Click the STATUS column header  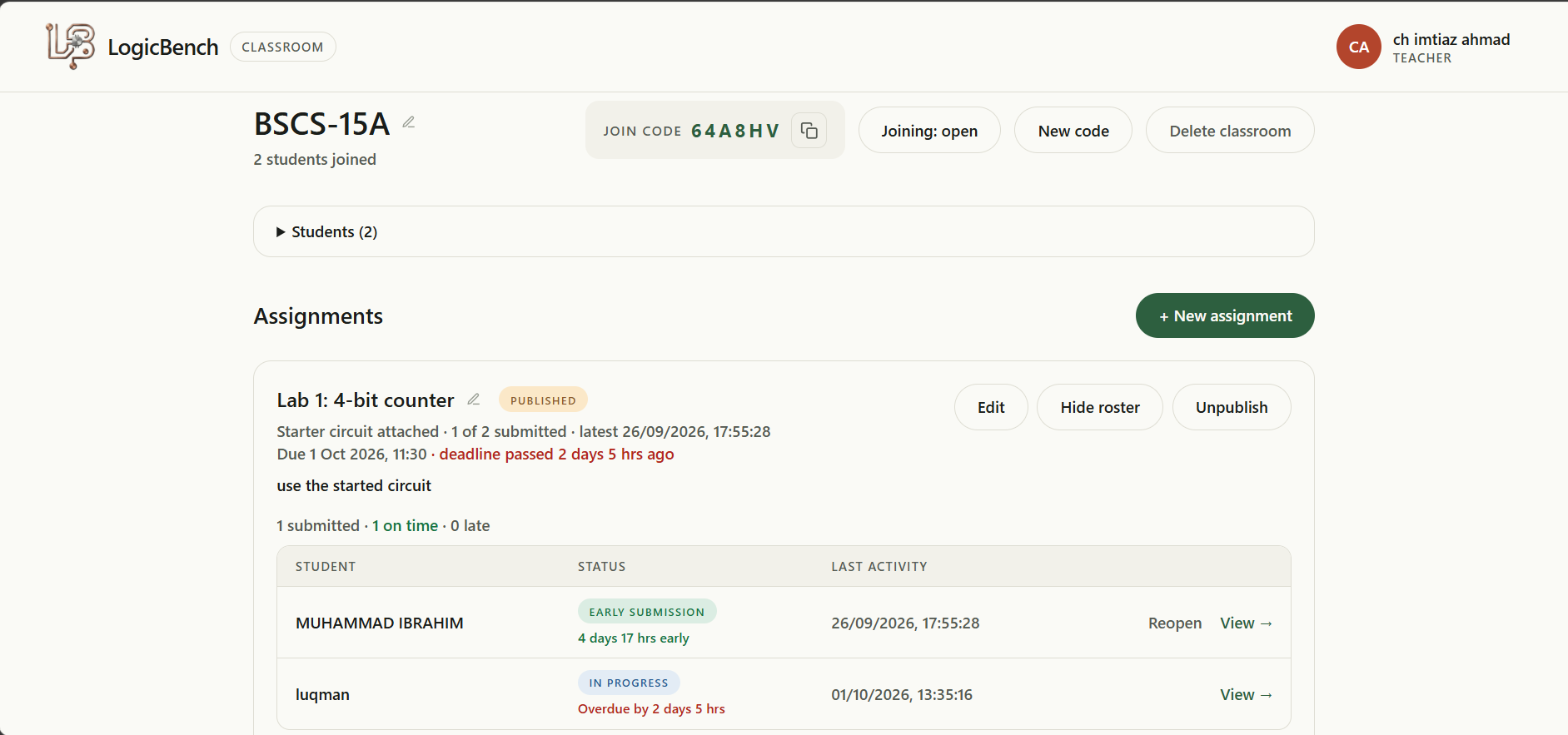coord(602,567)
